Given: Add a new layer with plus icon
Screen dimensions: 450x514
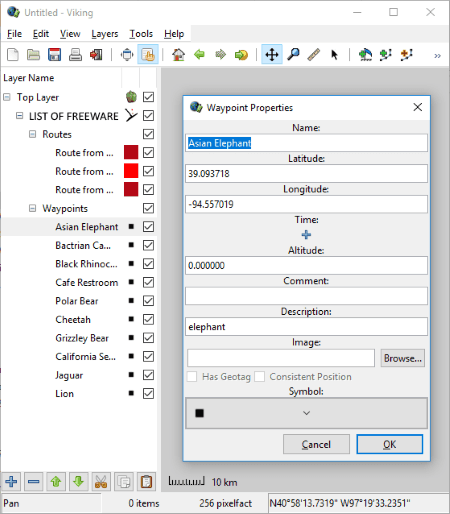Looking at the screenshot, I should pyautogui.click(x=11, y=482).
